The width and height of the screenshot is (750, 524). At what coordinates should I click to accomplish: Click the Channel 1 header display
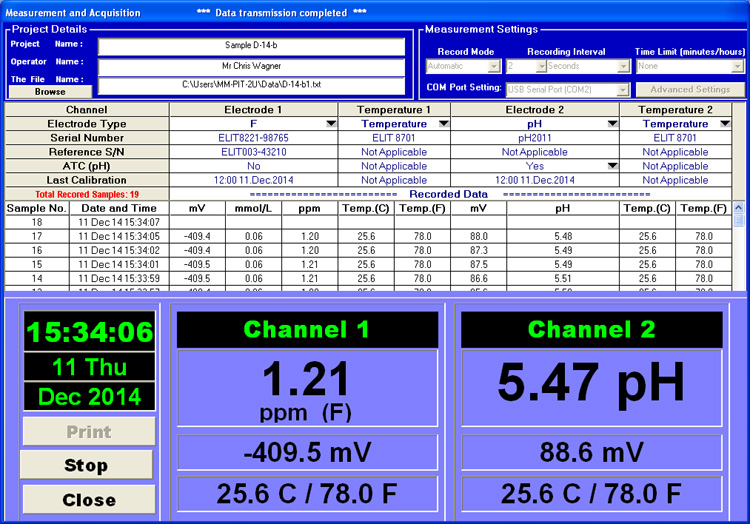coord(307,329)
